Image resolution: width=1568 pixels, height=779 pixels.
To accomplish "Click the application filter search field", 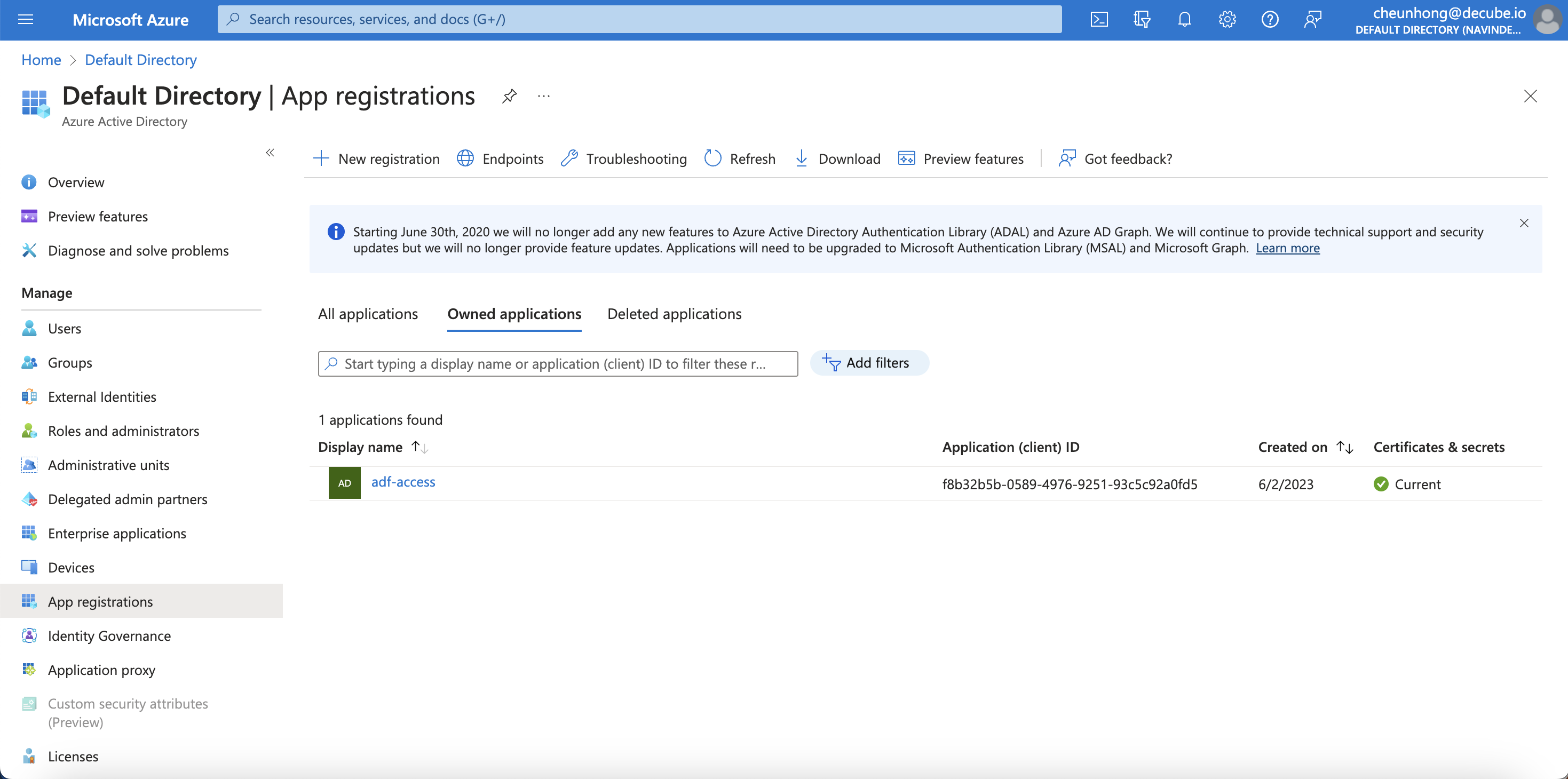I will [x=557, y=364].
